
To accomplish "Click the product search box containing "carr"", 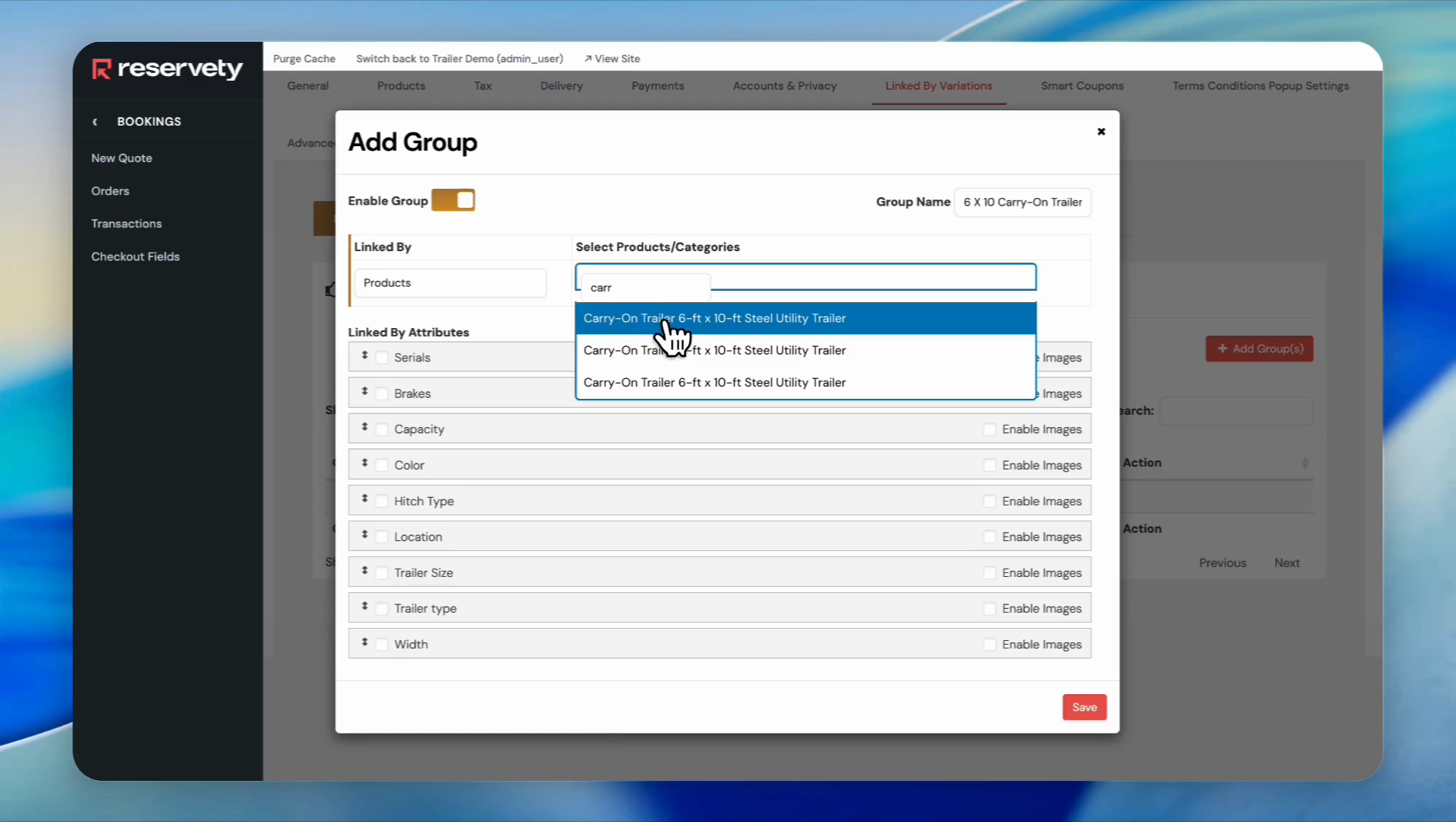I will pyautogui.click(x=646, y=288).
